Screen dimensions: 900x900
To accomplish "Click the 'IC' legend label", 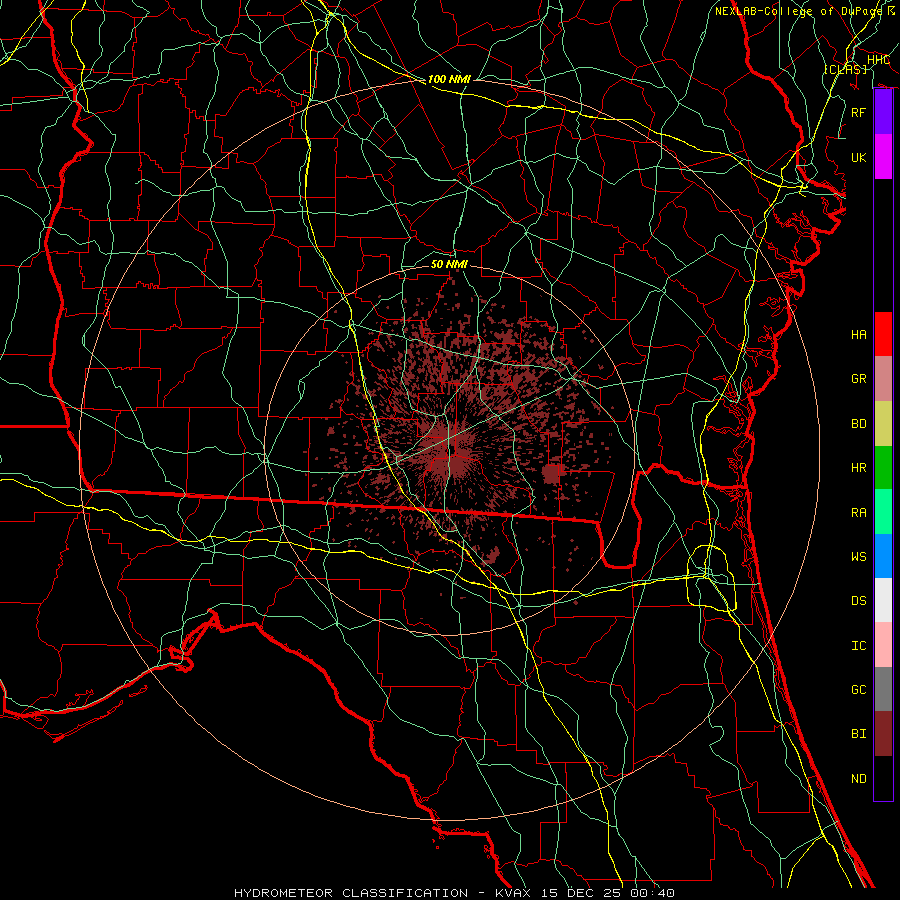I will [858, 646].
